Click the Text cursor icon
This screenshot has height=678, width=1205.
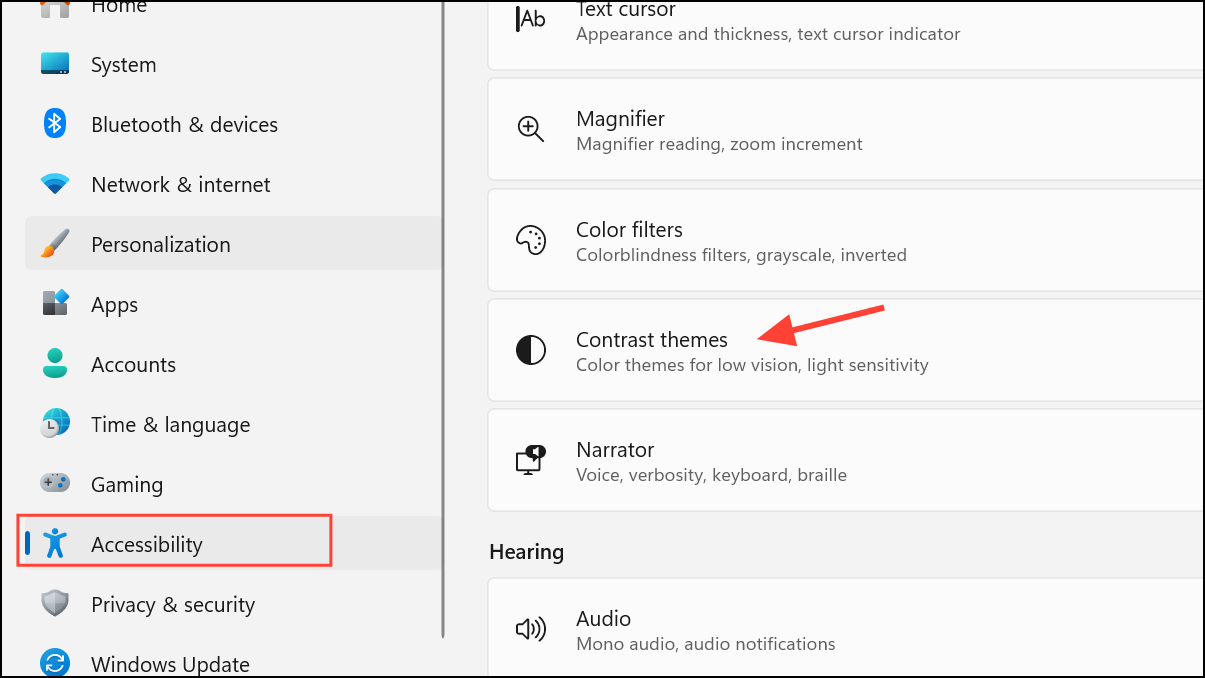[x=530, y=18]
